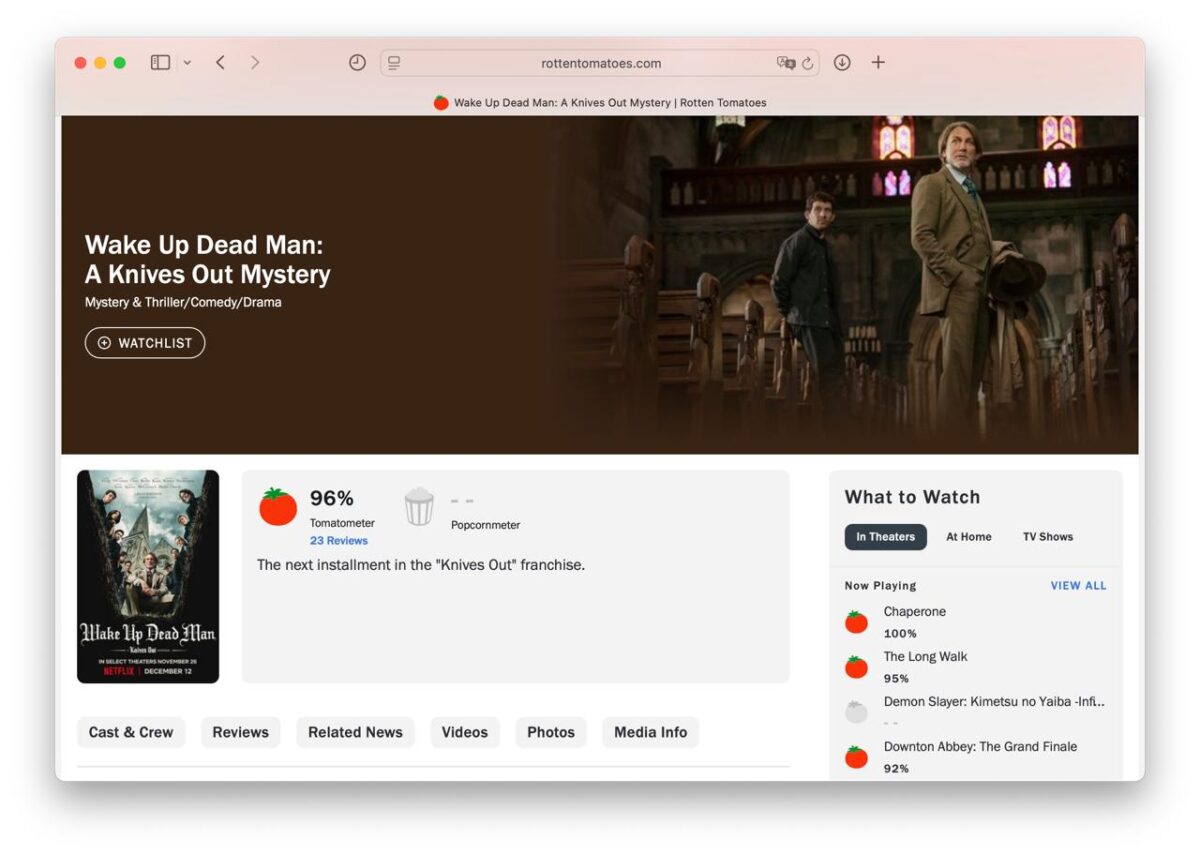
Task: Jump to Cast & Crew section
Action: [x=131, y=732]
